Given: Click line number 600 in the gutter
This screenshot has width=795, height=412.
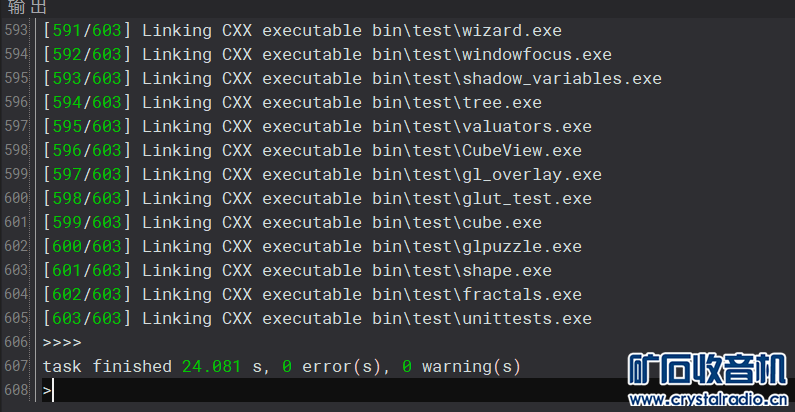Looking at the screenshot, I should [16, 199].
